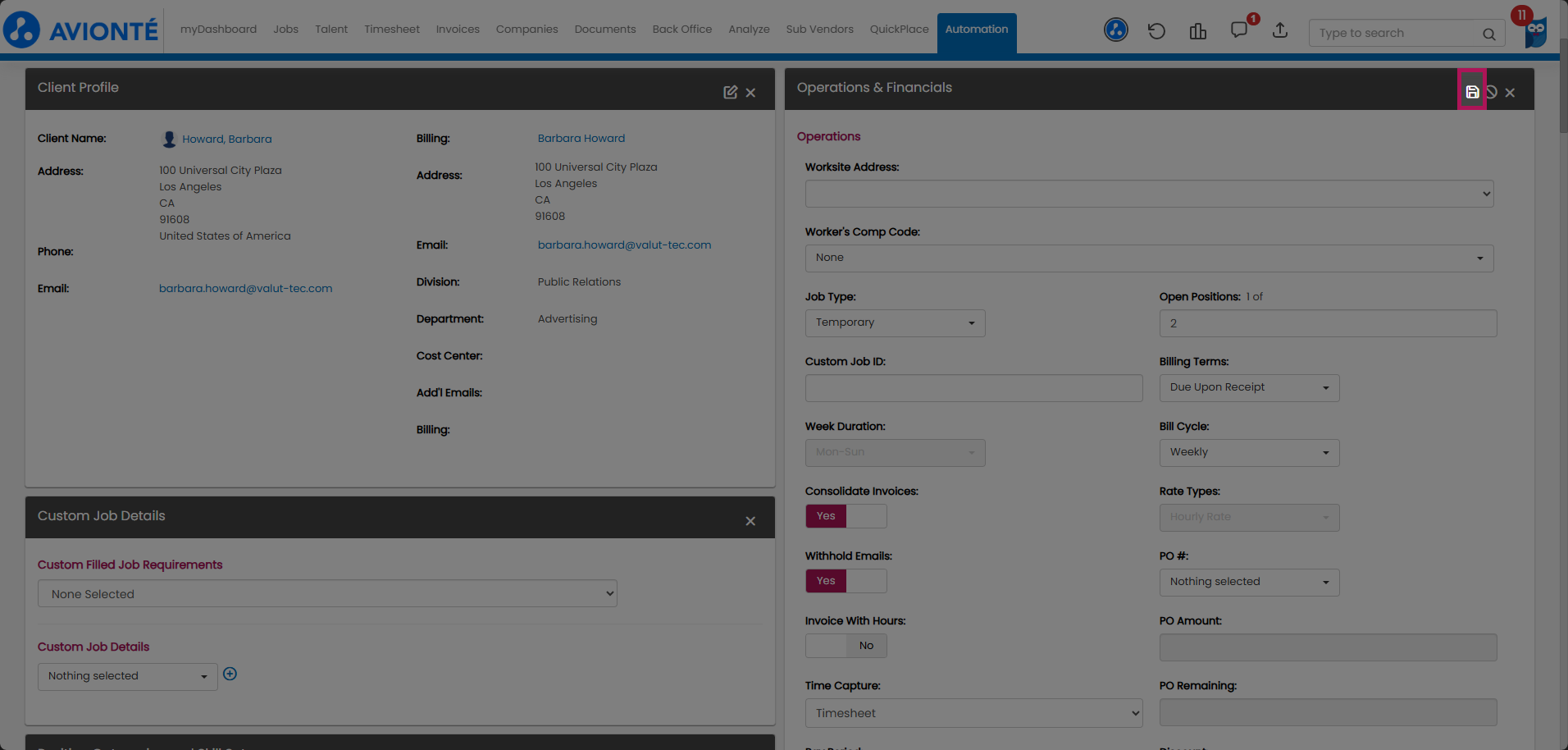Click the edit icon in Client Profile header

730,93
